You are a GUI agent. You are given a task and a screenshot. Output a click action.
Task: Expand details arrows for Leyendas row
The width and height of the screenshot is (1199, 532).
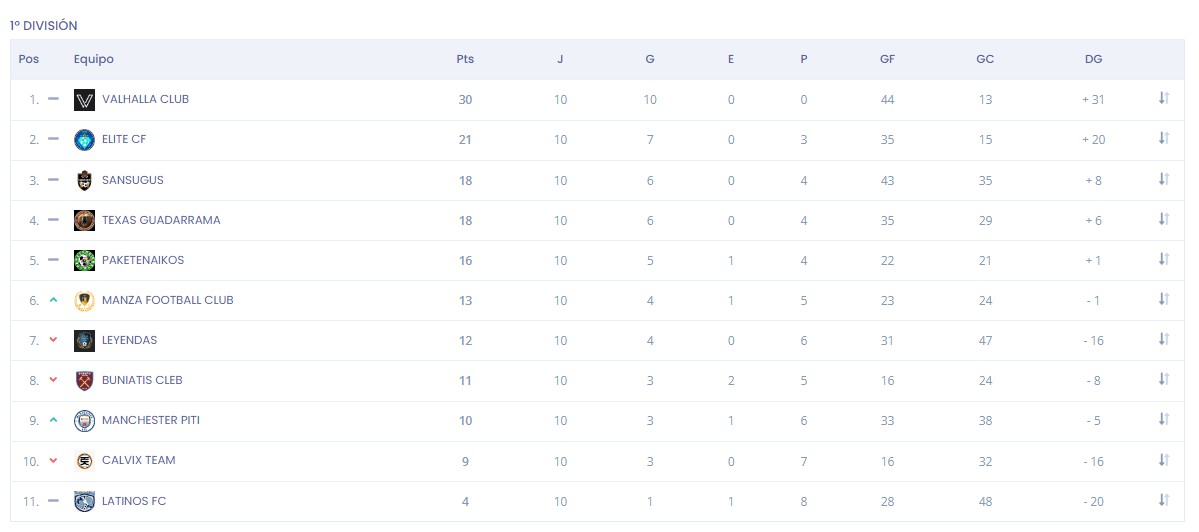pyautogui.click(x=1163, y=339)
